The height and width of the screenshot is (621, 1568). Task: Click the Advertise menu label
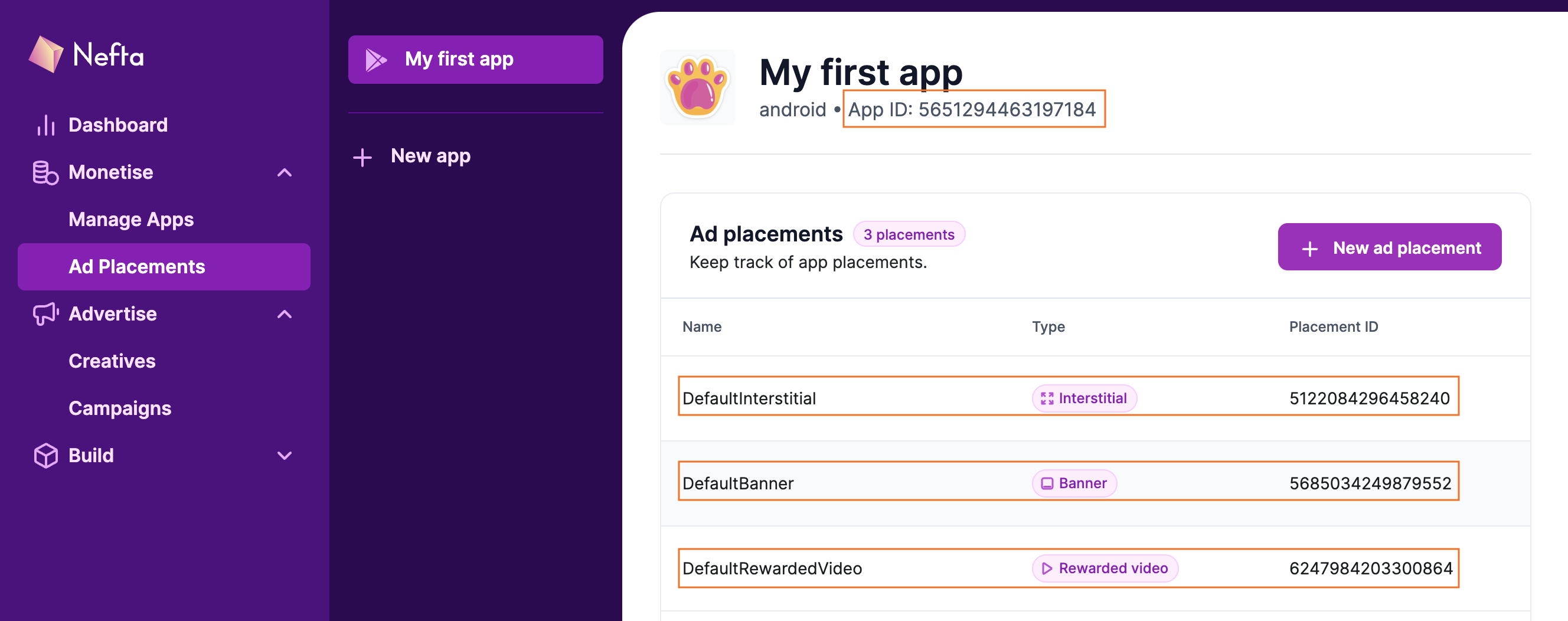113,314
